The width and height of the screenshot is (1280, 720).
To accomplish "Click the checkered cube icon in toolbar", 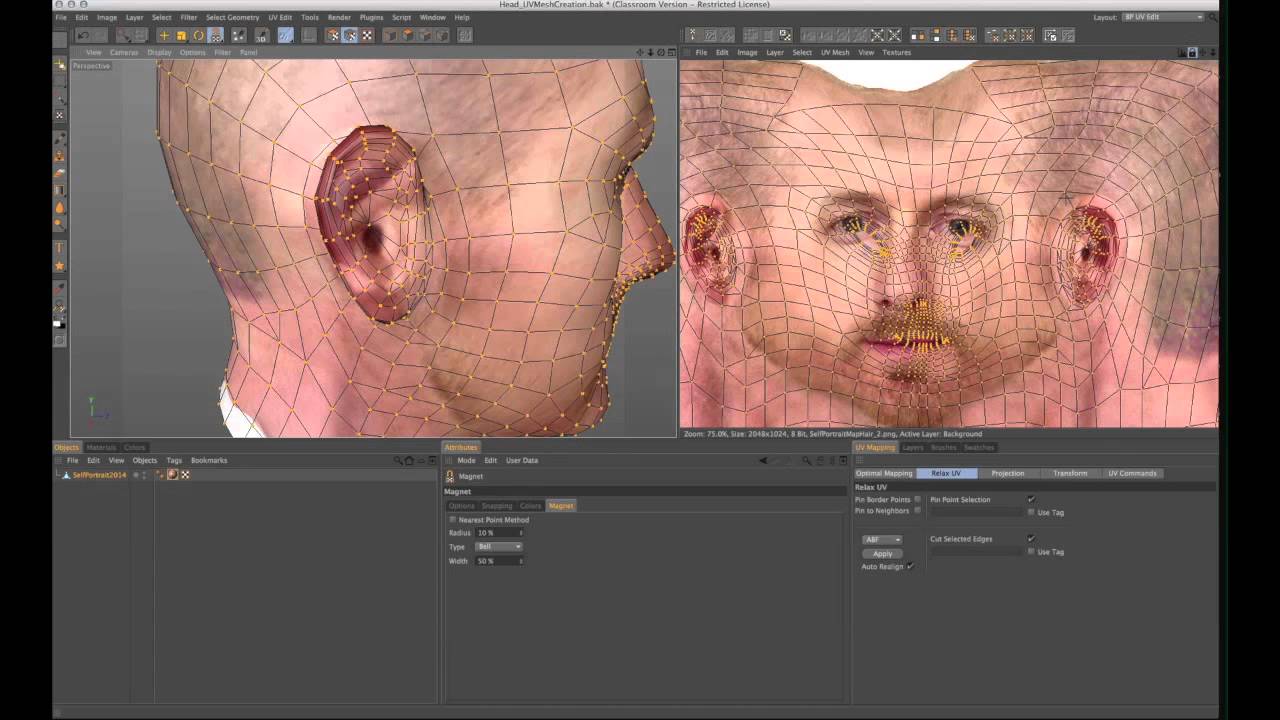I will 367,36.
